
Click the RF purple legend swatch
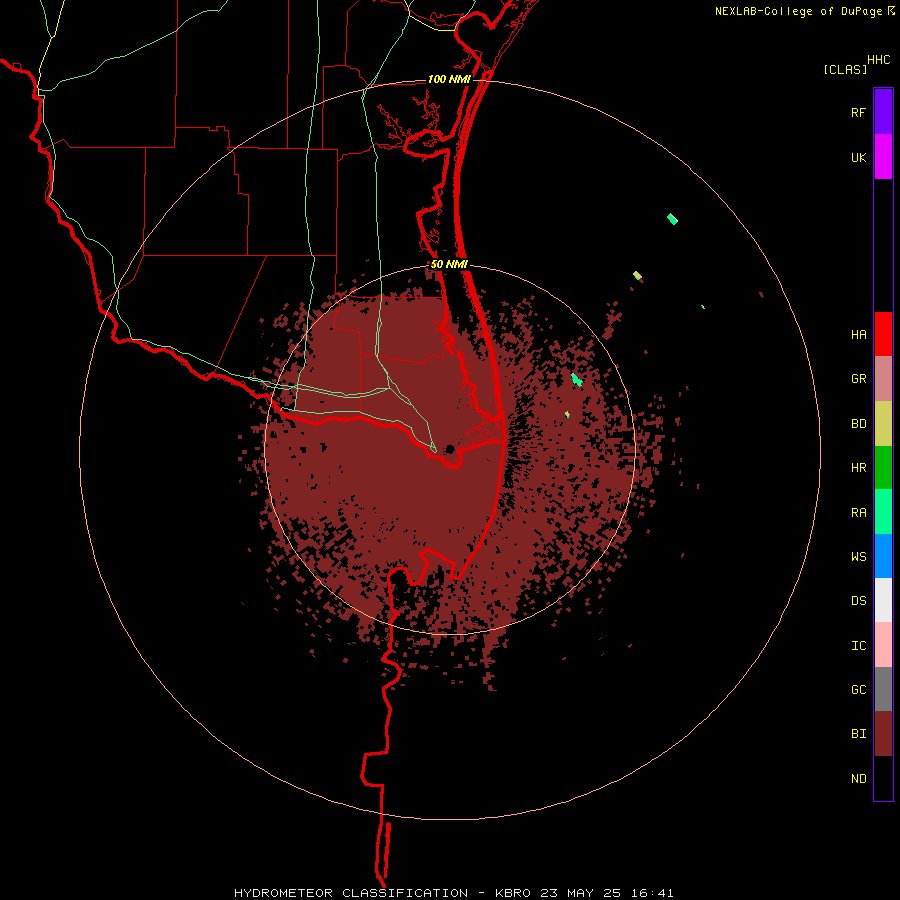883,112
